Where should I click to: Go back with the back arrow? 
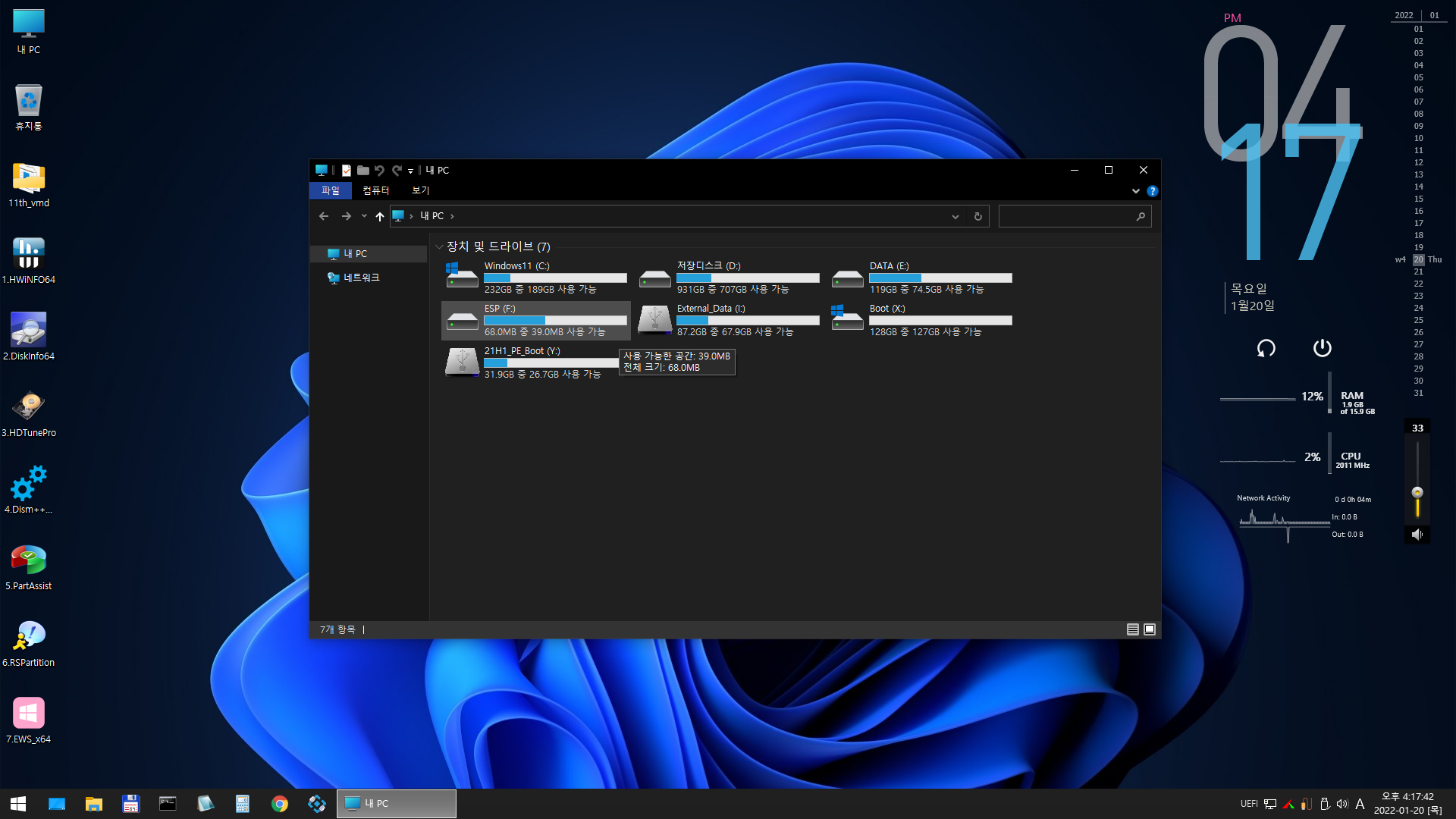click(324, 216)
